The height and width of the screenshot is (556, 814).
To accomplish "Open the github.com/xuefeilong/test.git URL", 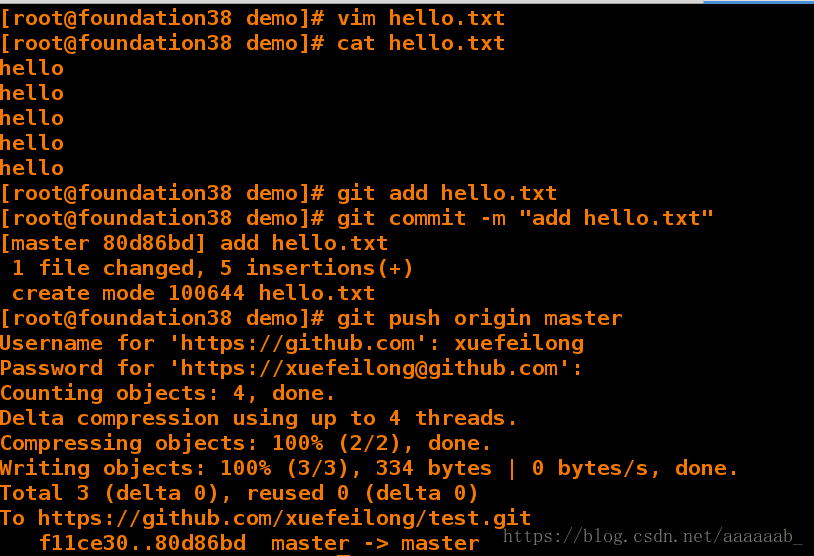I will (284, 518).
